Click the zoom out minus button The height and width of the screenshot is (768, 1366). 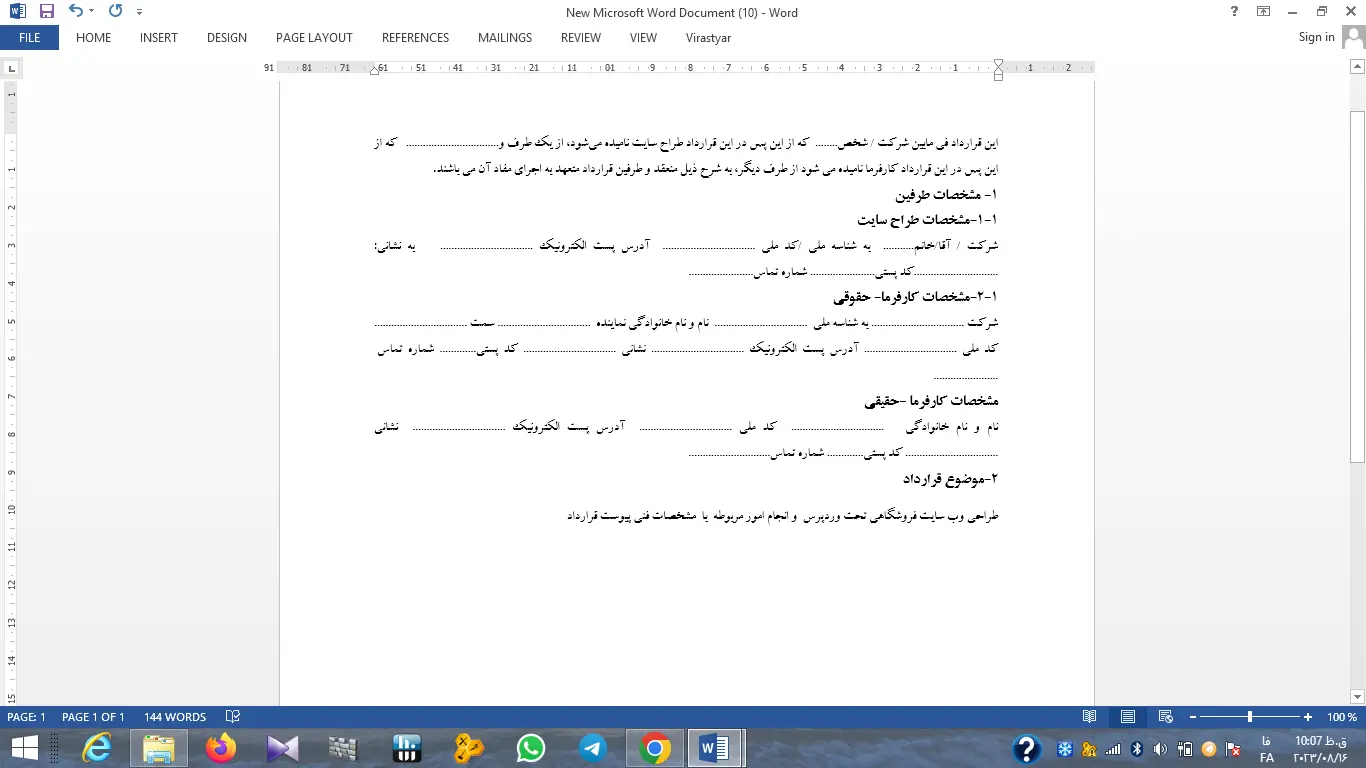click(x=1192, y=717)
